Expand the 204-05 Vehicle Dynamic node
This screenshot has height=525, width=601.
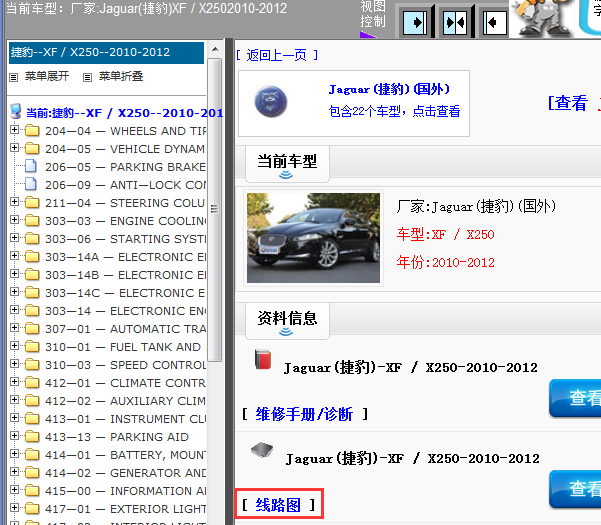(x=15, y=148)
